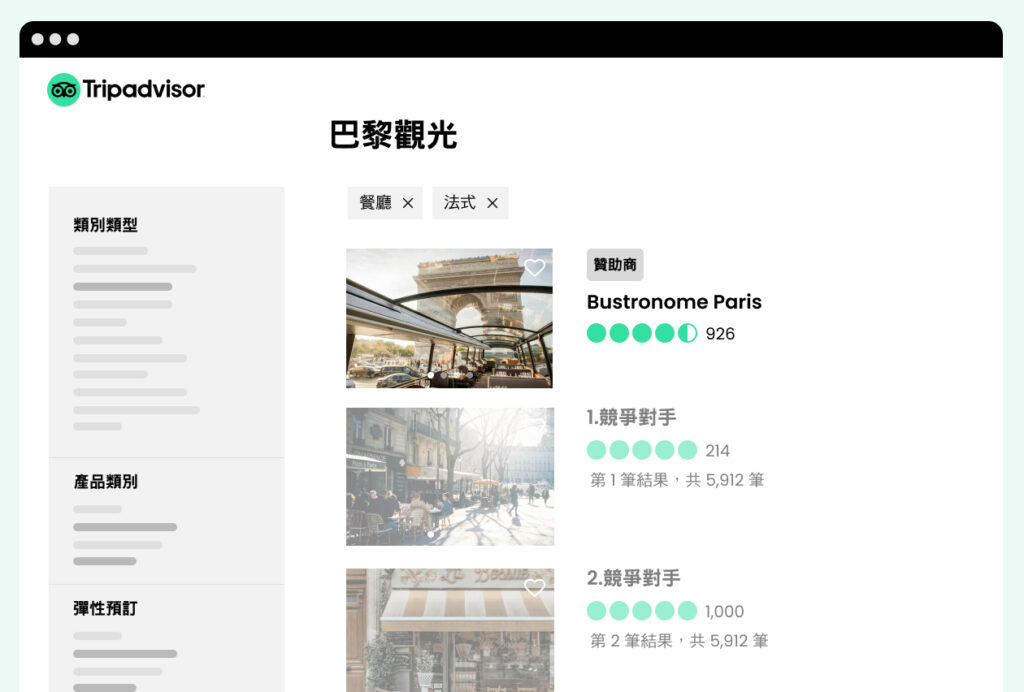Click the first carousel dot on Bustronome photo
Viewport: 1024px width, 692px height.
[x=430, y=375]
